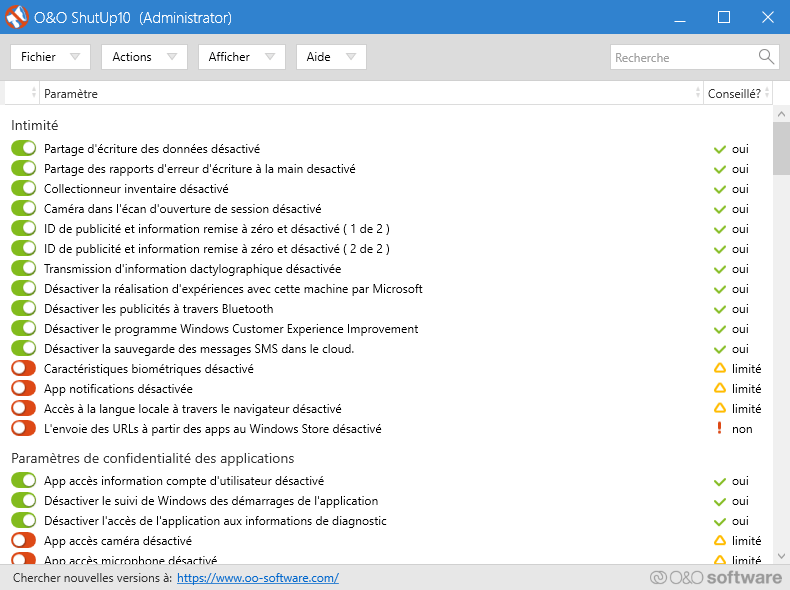Toggle Transmission d'information dactylographique switch
This screenshot has height=590, width=790.
click(x=24, y=268)
